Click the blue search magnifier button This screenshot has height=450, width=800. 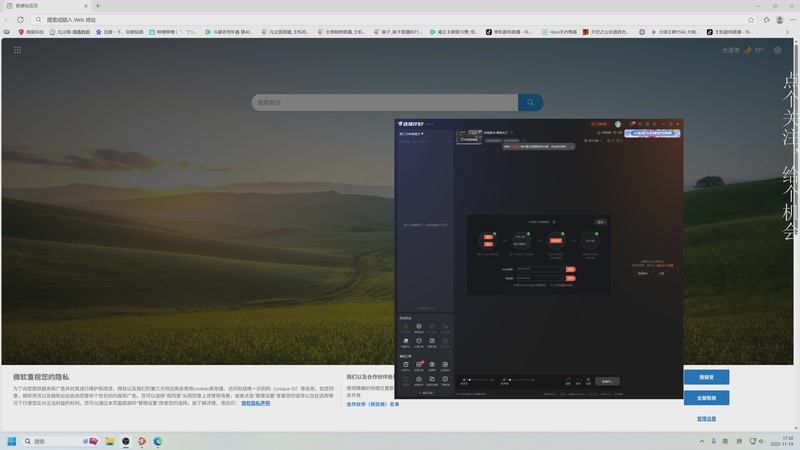pyautogui.click(x=531, y=103)
